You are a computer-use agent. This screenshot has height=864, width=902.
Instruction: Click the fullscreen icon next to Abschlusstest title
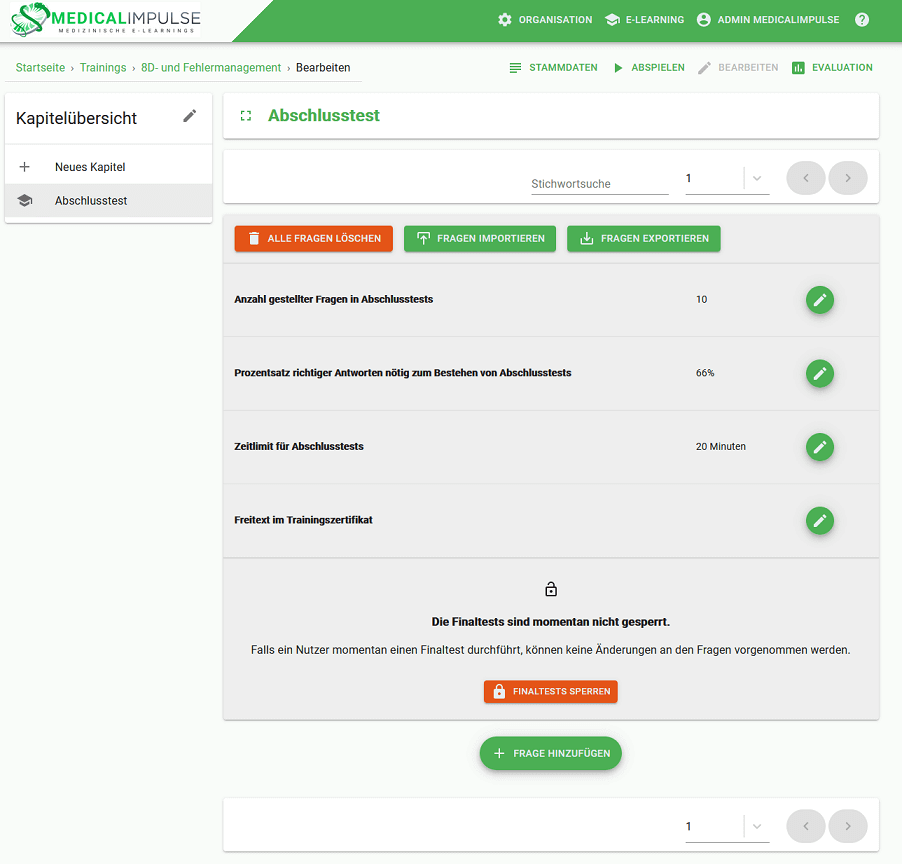click(x=246, y=116)
